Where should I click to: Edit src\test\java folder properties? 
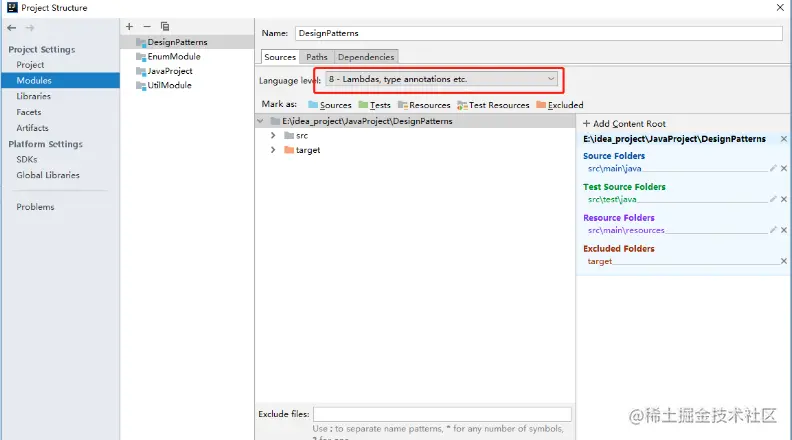click(773, 199)
